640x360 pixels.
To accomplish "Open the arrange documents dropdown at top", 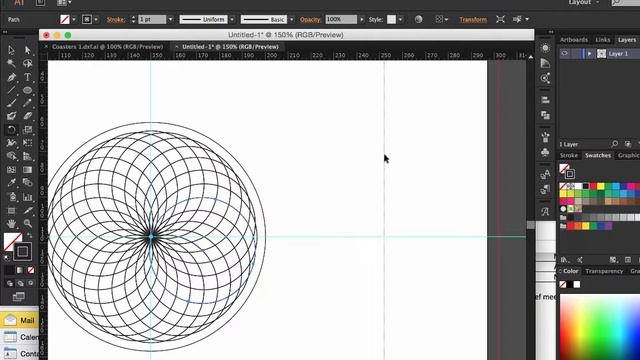I will 64,2.
